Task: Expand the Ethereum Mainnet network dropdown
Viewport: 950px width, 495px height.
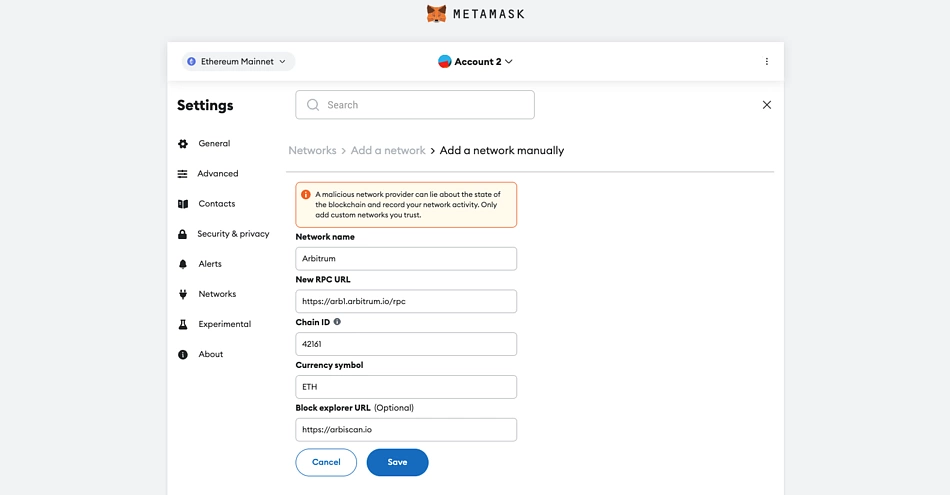Action: click(238, 61)
